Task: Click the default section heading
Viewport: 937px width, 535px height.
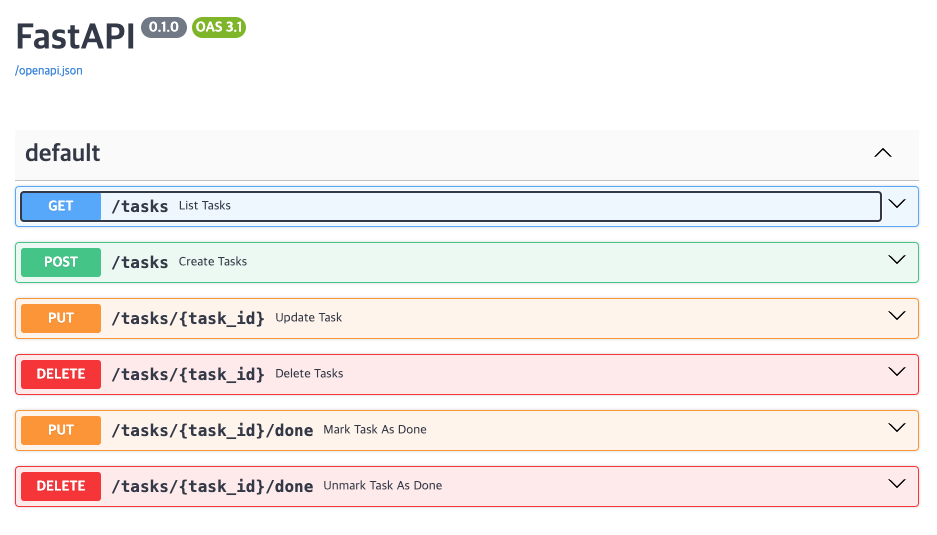Action: [x=63, y=153]
